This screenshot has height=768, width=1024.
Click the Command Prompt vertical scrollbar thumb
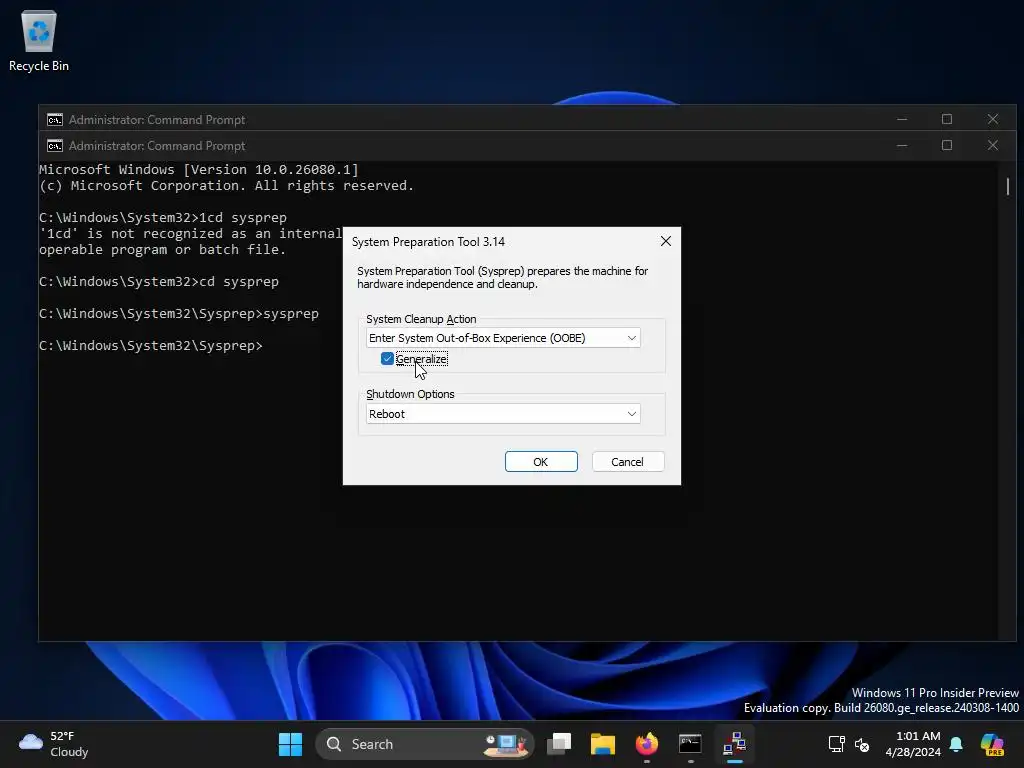tap(1008, 186)
